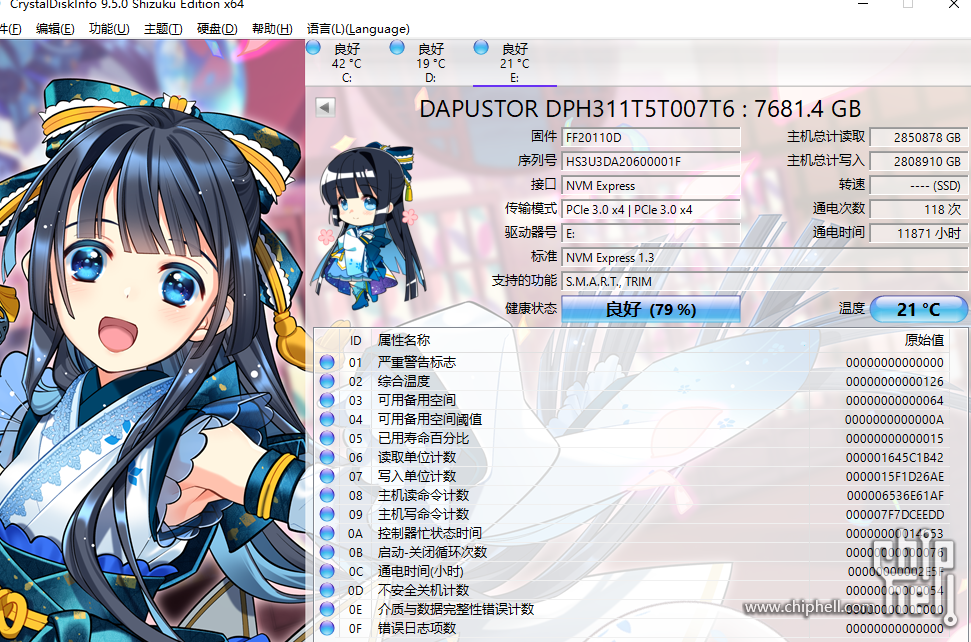Click the interface field NVM Express

pyautogui.click(x=651, y=185)
